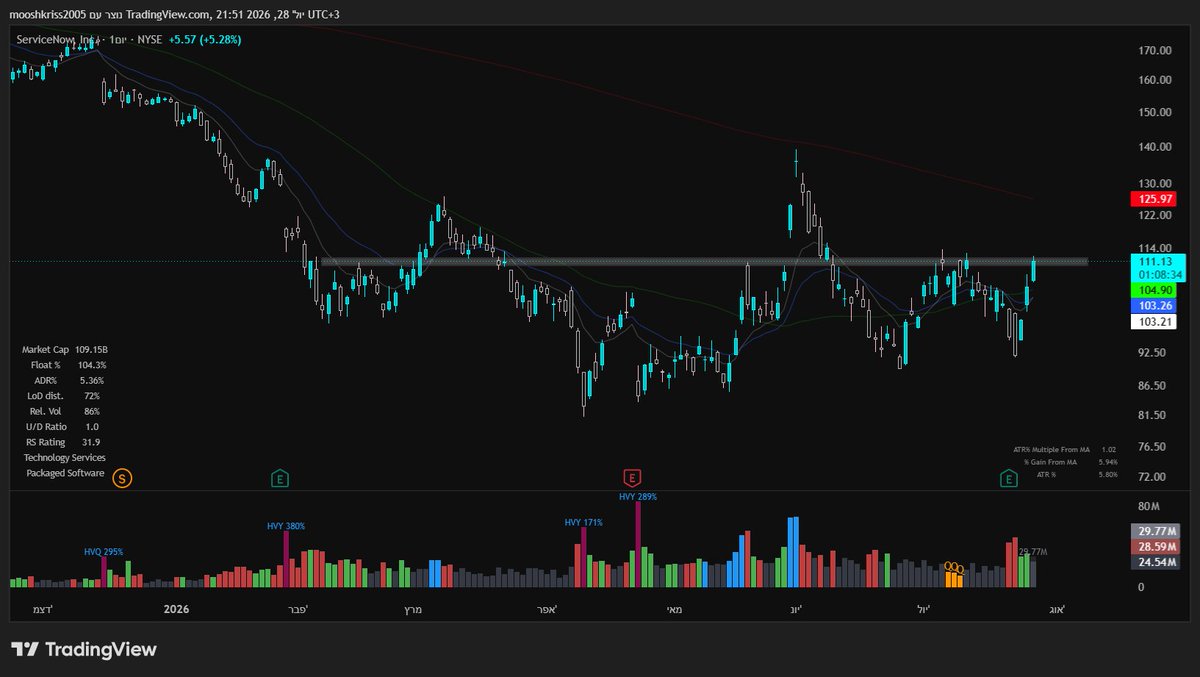
Task: Select the green 104.90 price label
Action: [1154, 290]
